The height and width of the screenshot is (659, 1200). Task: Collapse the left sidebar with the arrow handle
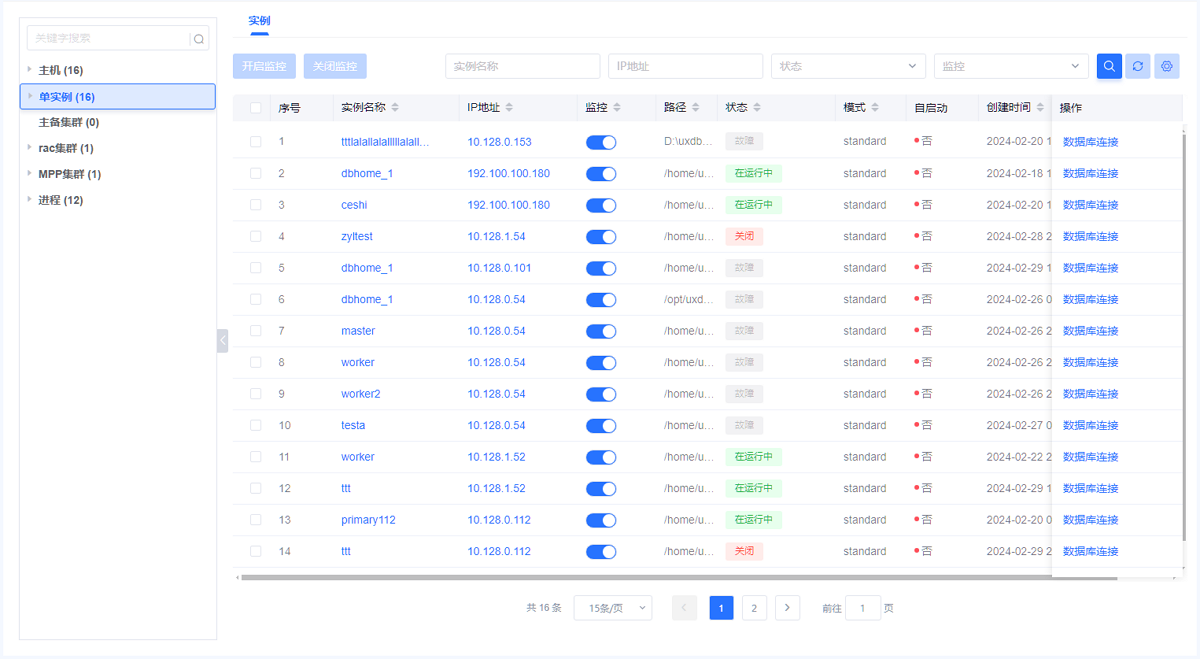[222, 341]
